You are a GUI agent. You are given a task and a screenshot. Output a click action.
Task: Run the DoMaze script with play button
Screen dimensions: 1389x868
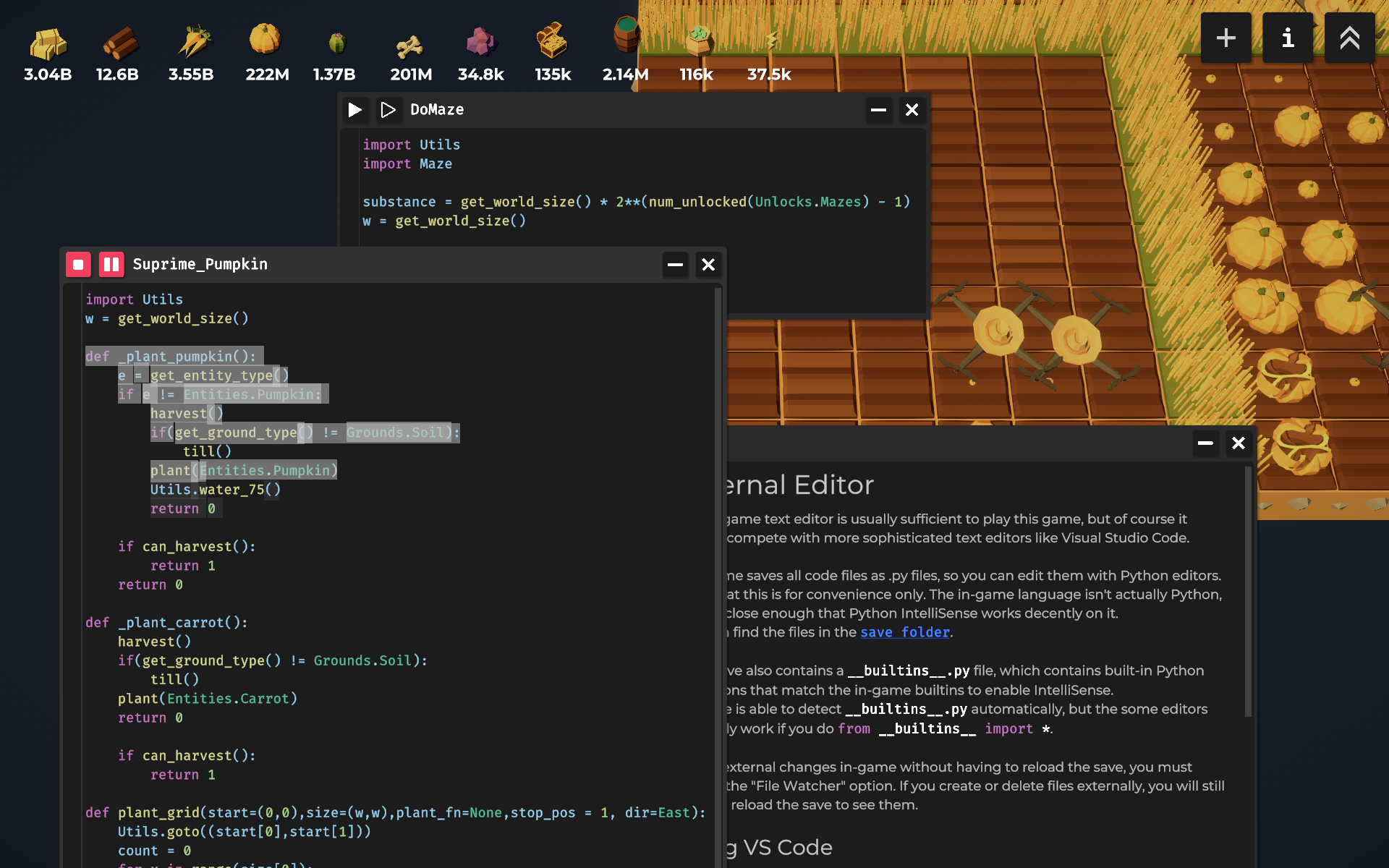pyautogui.click(x=354, y=110)
